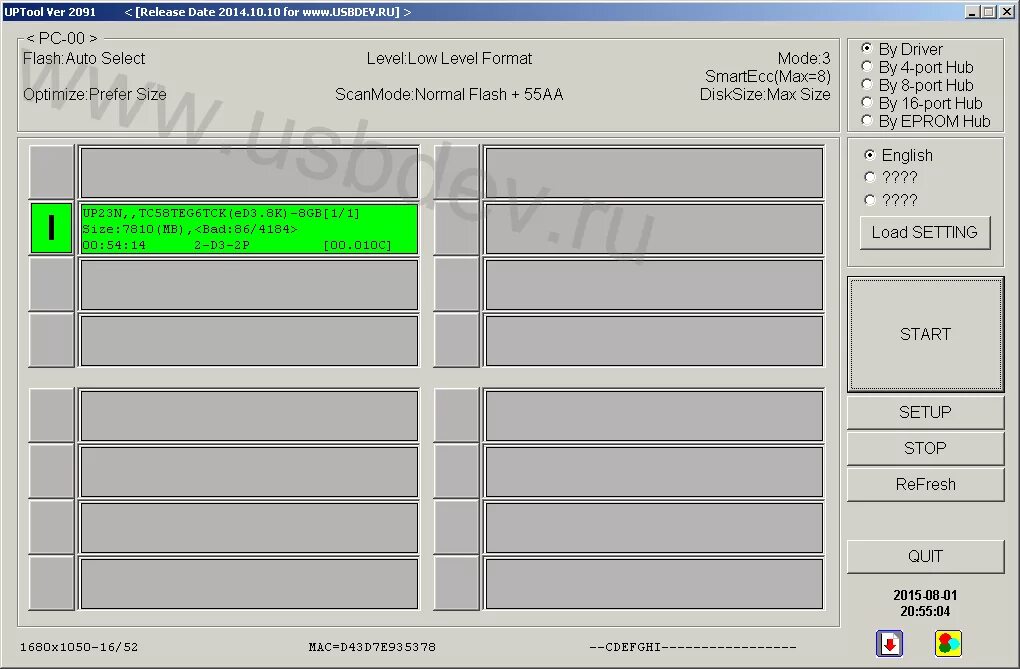This screenshot has height=669, width=1020.
Task: Enable the 'By 16-port Hub' mode
Action: pos(866,103)
